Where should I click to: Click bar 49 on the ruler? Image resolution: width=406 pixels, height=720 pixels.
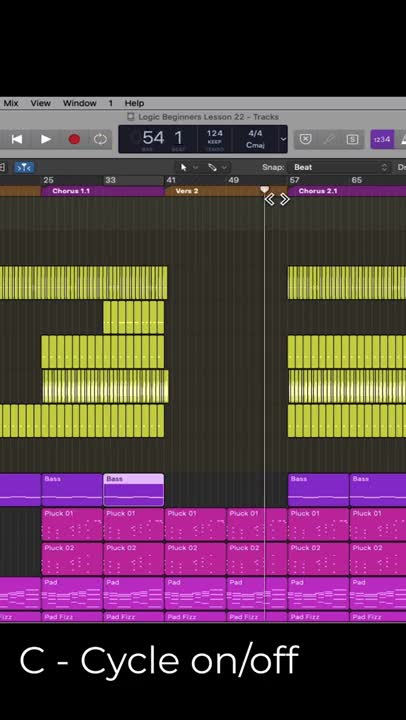pyautogui.click(x=233, y=180)
